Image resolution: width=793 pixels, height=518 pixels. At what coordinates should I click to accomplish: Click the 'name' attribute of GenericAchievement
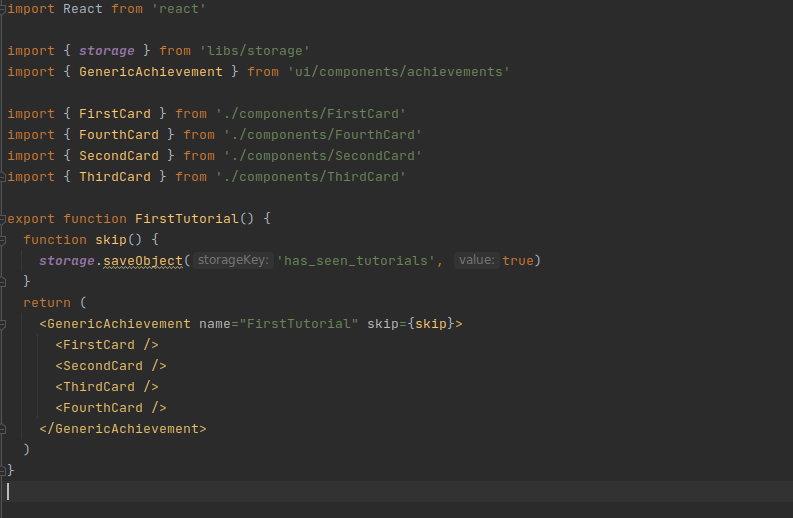pos(214,324)
